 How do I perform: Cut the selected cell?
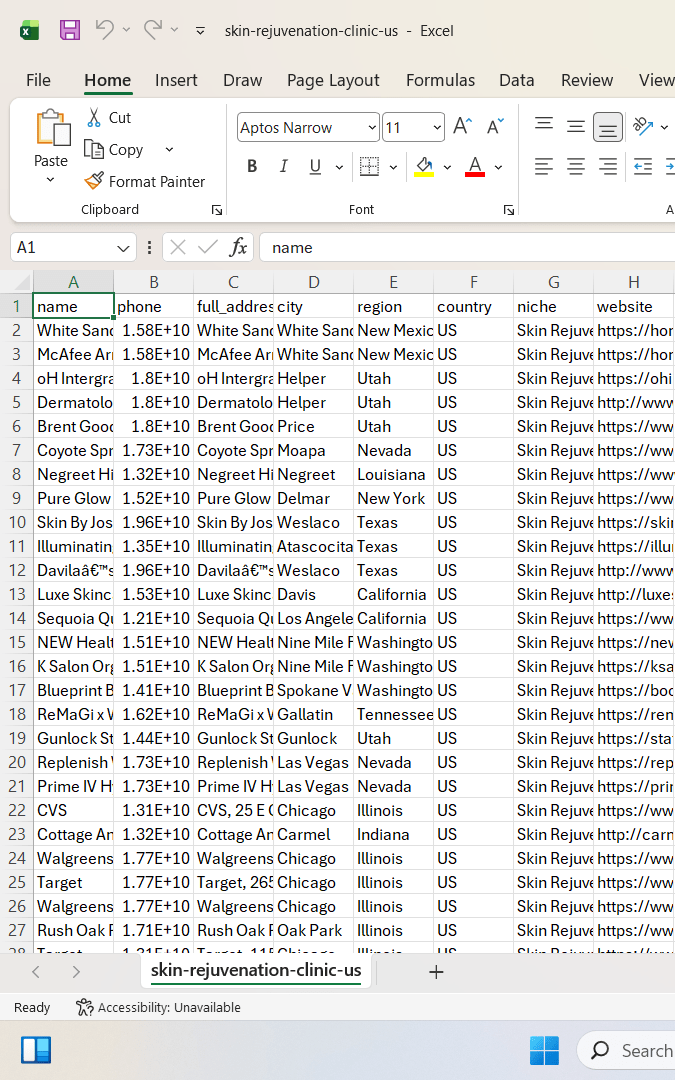pos(109,118)
